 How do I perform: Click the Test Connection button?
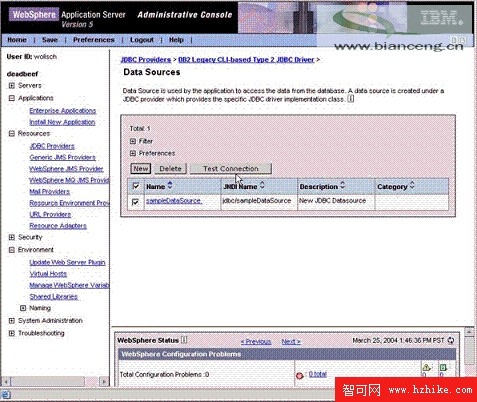pos(231,169)
